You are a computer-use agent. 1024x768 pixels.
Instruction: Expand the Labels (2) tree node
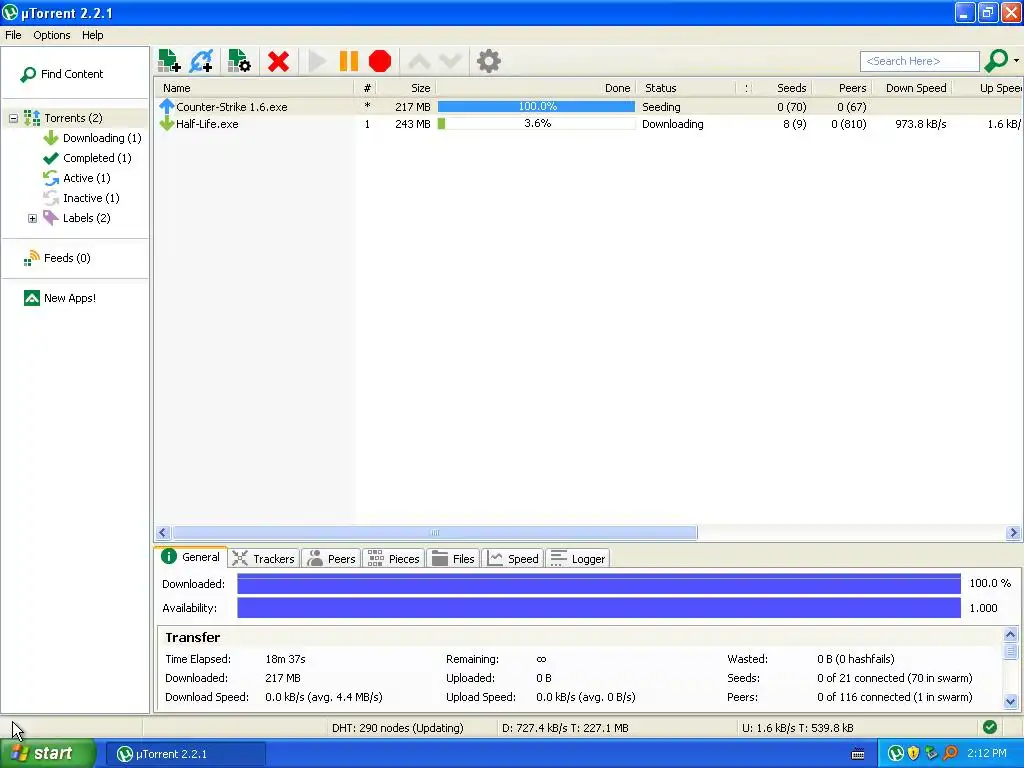tap(32, 218)
